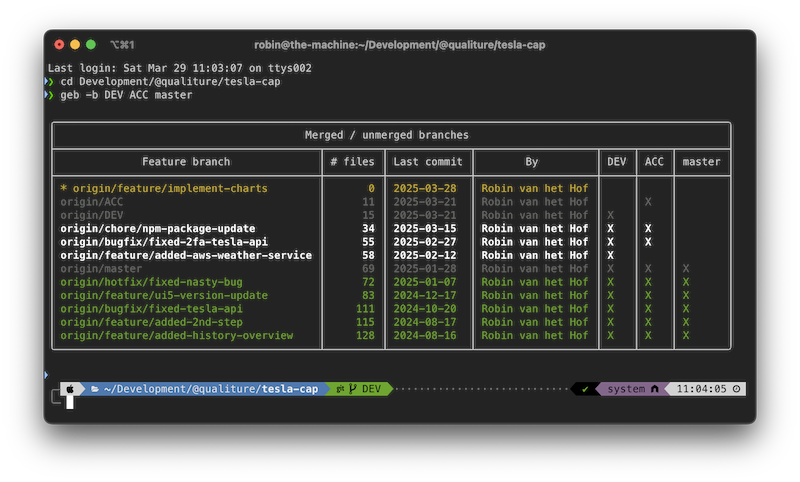800x482 pixels.
Task: Click the date 2025-03-15
Action: click(x=424, y=229)
